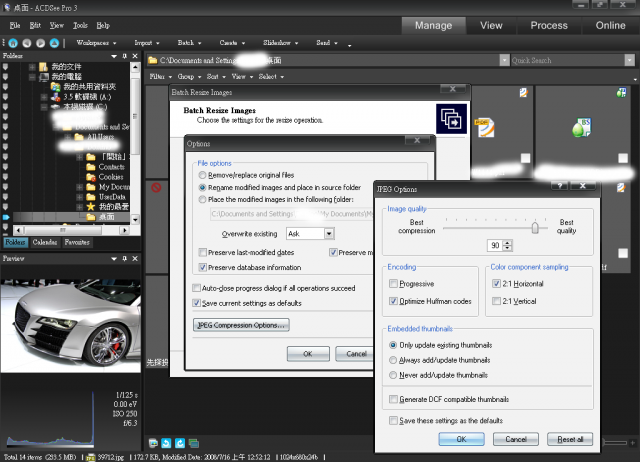Image resolution: width=640 pixels, height=462 pixels.
Task: Close the Folders pane
Action: tap(135, 56)
